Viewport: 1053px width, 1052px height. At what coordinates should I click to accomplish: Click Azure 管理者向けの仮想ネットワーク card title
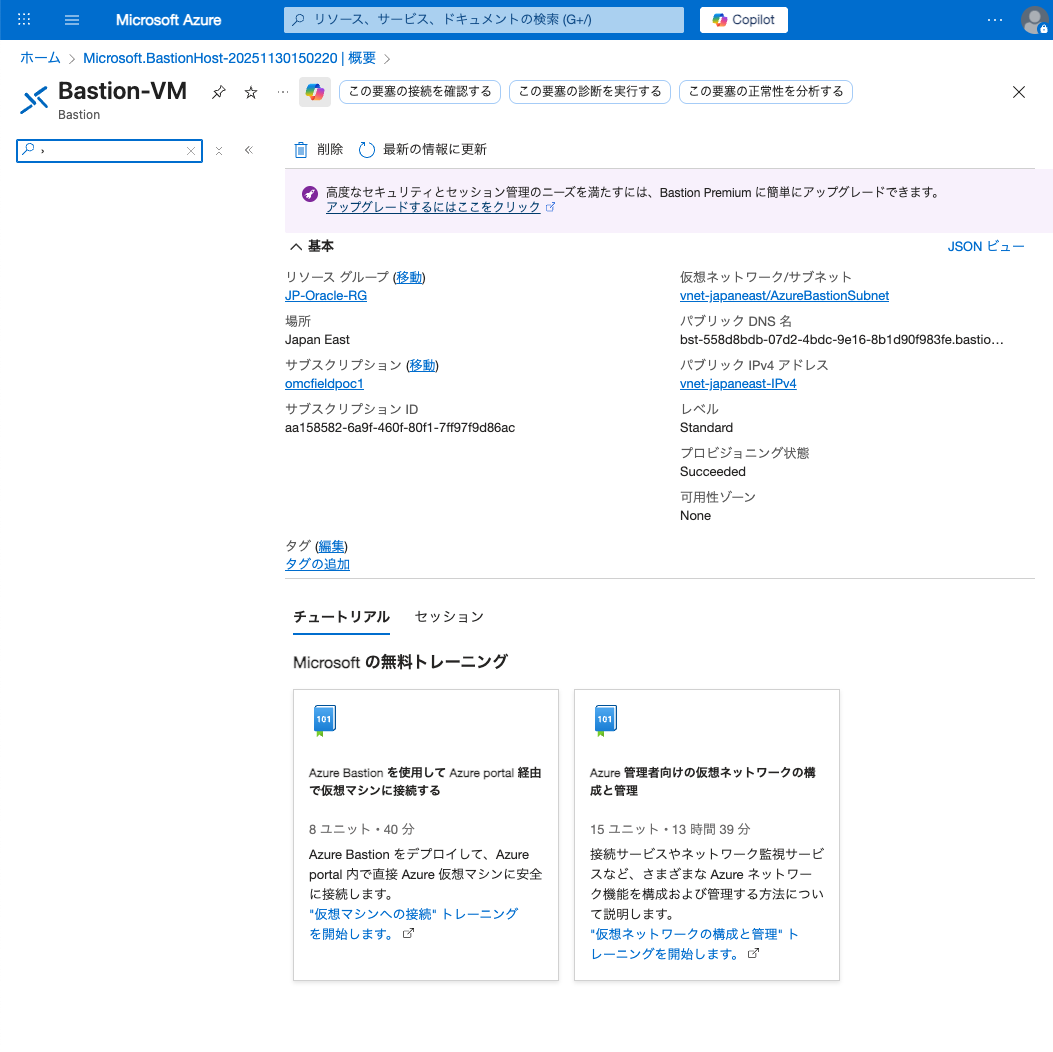[702, 781]
